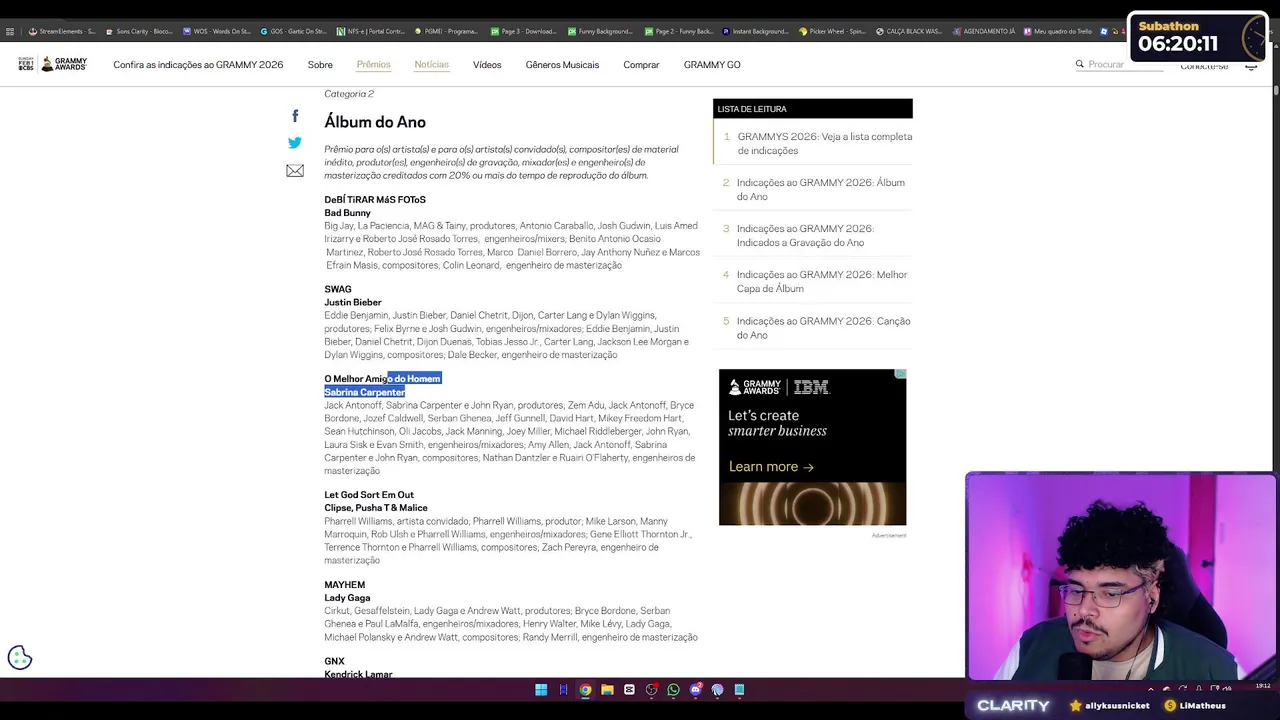Open the Comprar menu
Image resolution: width=1280 pixels, height=720 pixels.
pyautogui.click(x=641, y=65)
